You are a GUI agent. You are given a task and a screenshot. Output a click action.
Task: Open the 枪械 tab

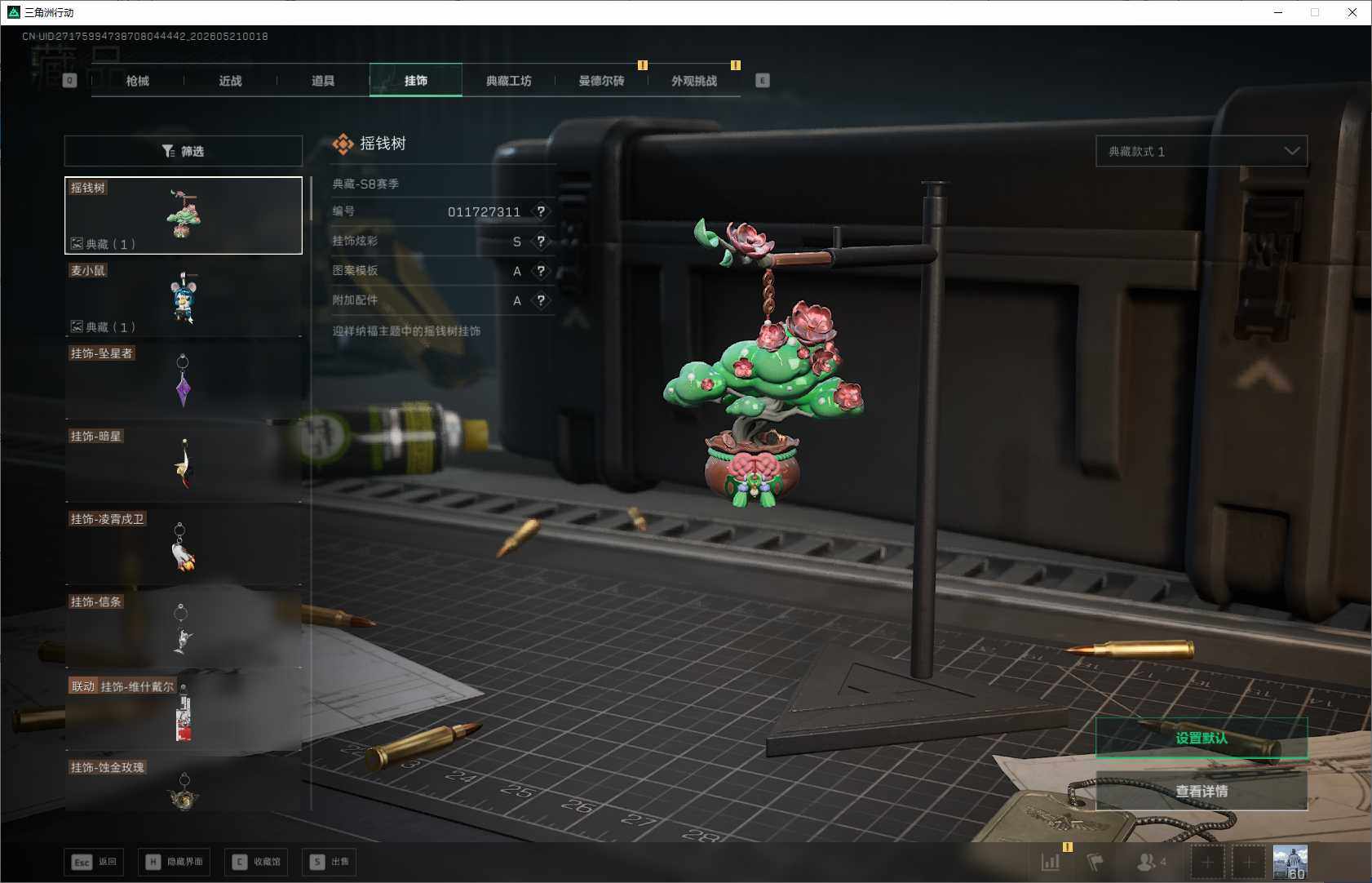coord(138,81)
